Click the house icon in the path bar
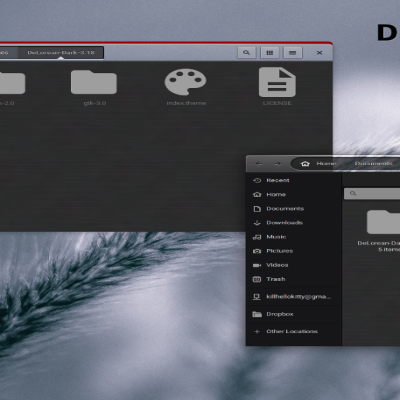400x400 pixels. pyautogui.click(x=305, y=163)
